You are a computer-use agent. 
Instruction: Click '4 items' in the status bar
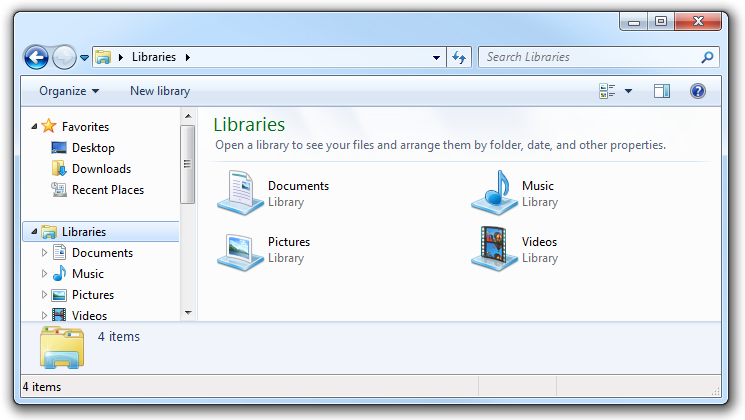tap(42, 387)
